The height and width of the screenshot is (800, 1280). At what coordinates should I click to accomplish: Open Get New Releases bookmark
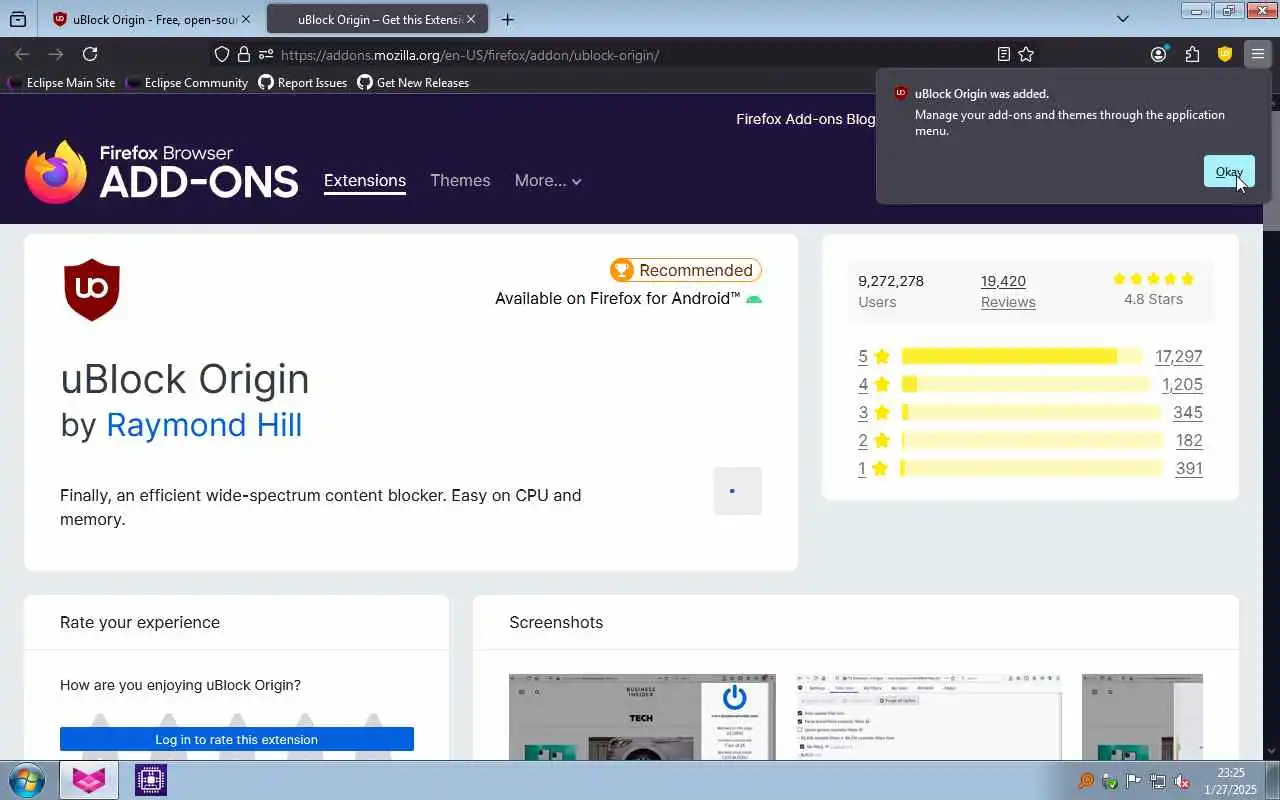click(x=413, y=82)
